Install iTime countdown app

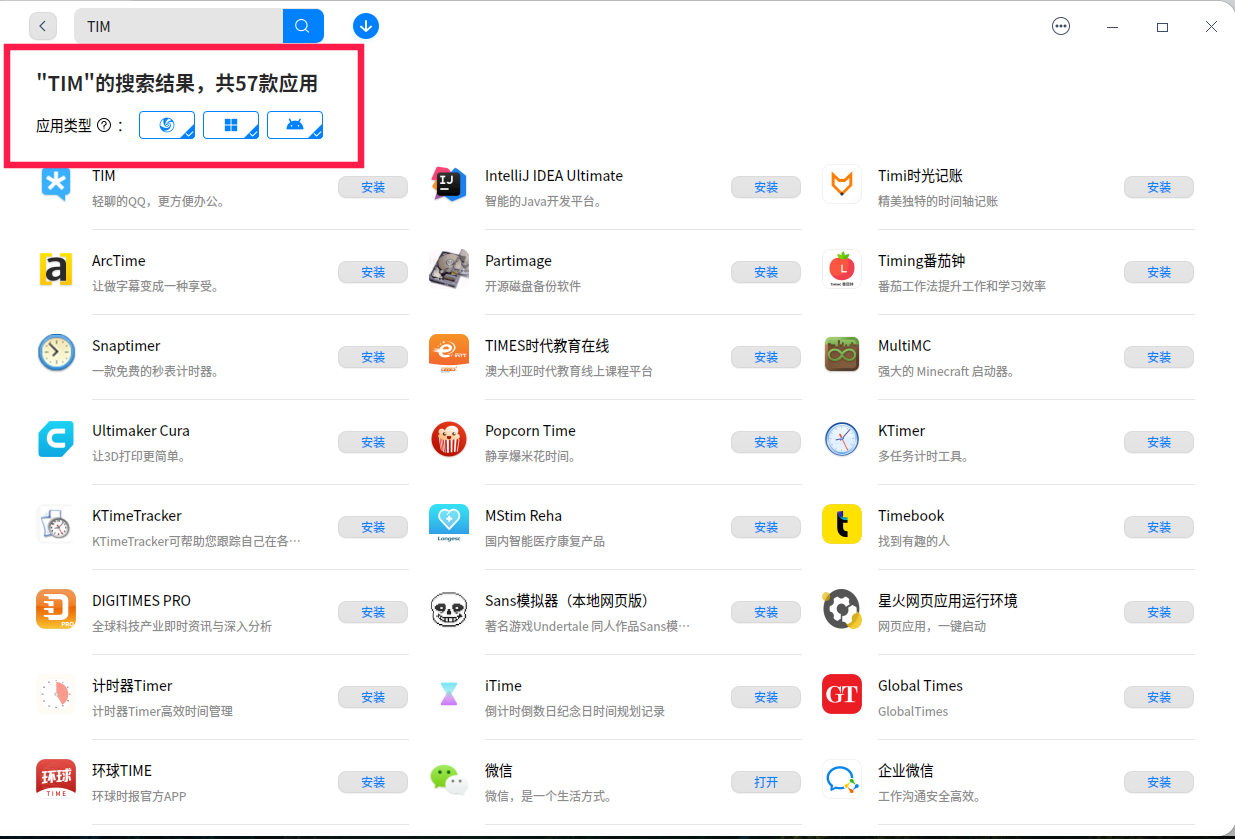coord(766,697)
